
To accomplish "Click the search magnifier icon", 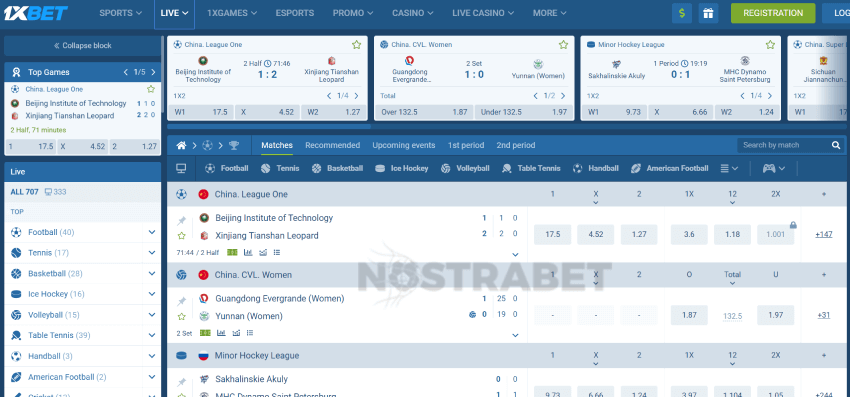I will coord(836,145).
